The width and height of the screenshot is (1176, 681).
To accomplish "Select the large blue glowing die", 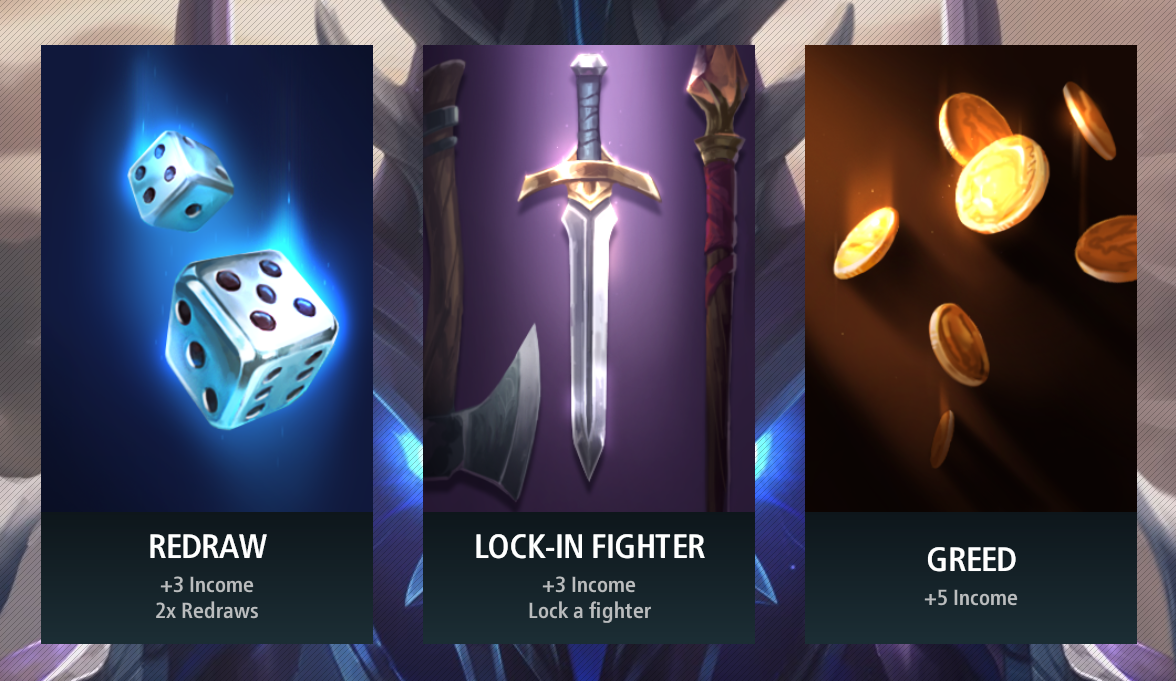I will click(251, 340).
